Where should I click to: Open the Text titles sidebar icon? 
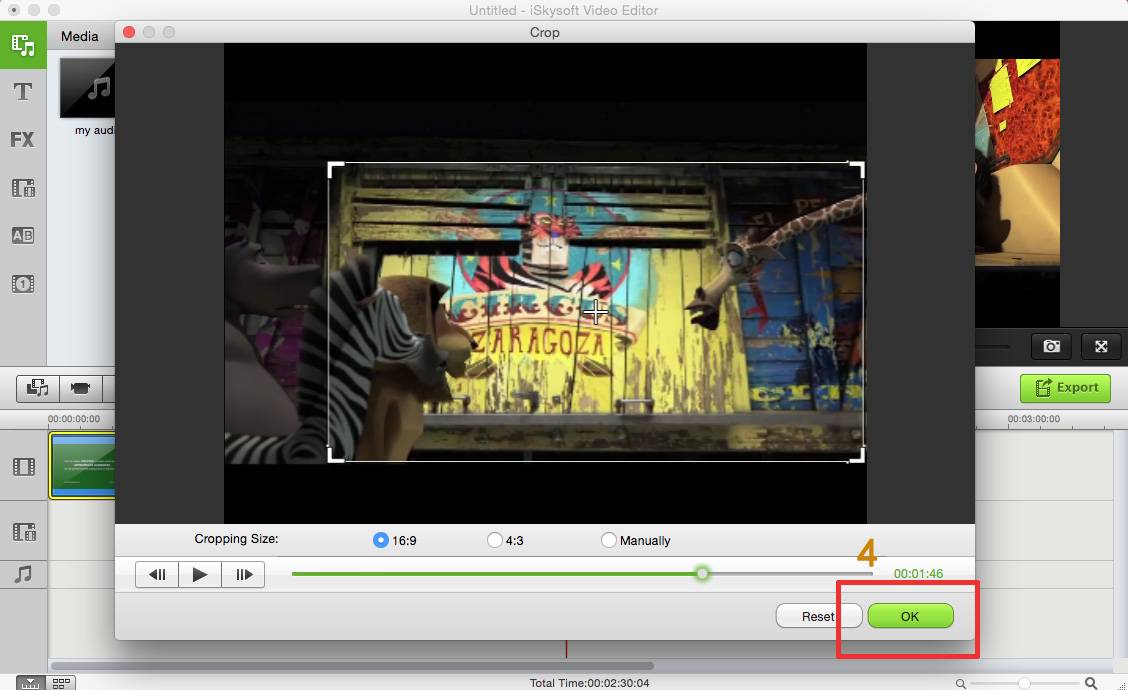tap(23, 92)
